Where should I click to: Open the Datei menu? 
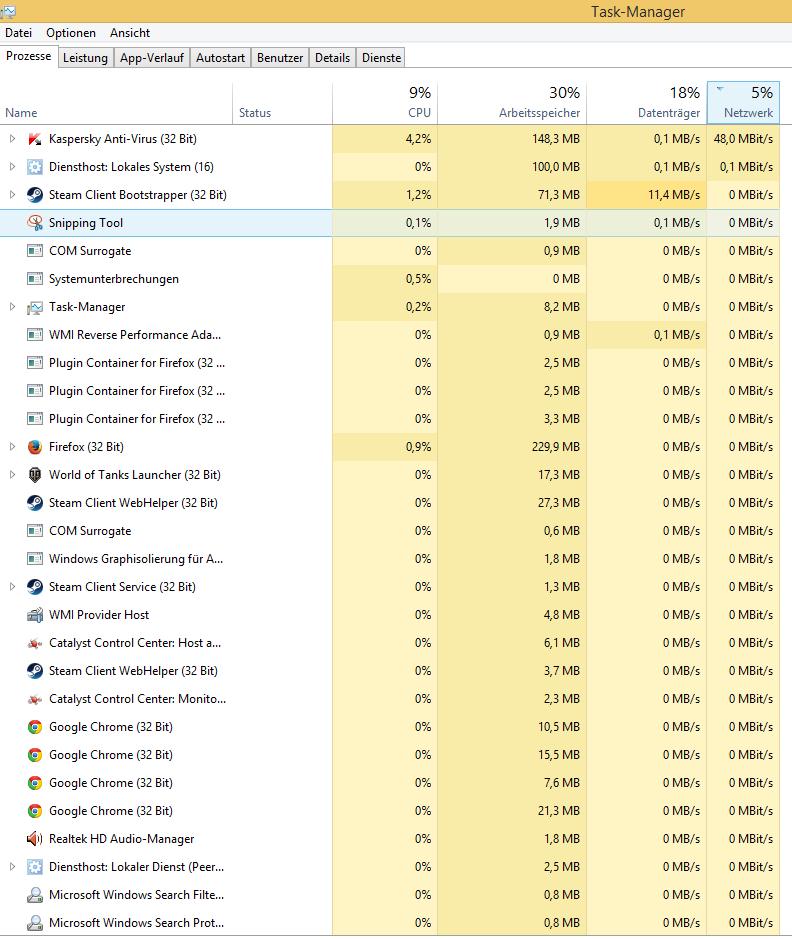click(19, 33)
